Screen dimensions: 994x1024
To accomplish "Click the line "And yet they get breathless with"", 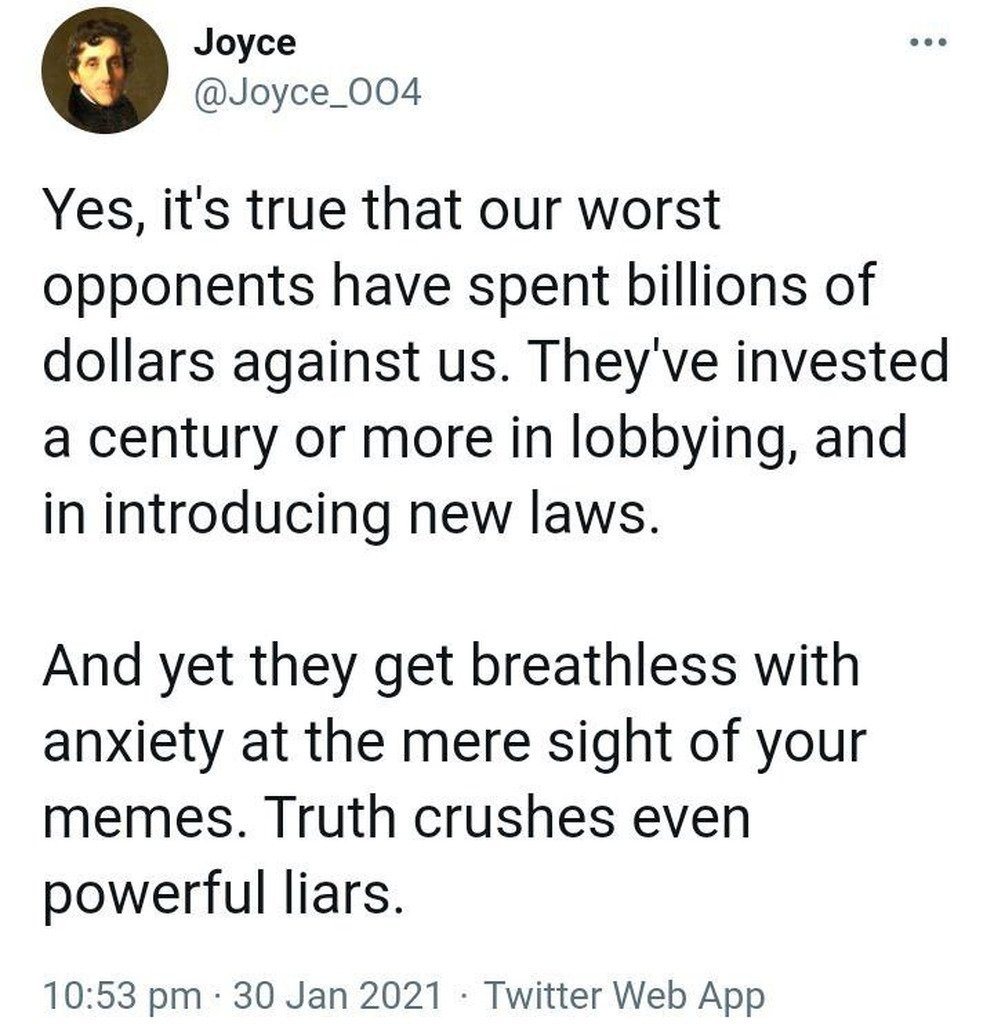I will (x=450, y=664).
